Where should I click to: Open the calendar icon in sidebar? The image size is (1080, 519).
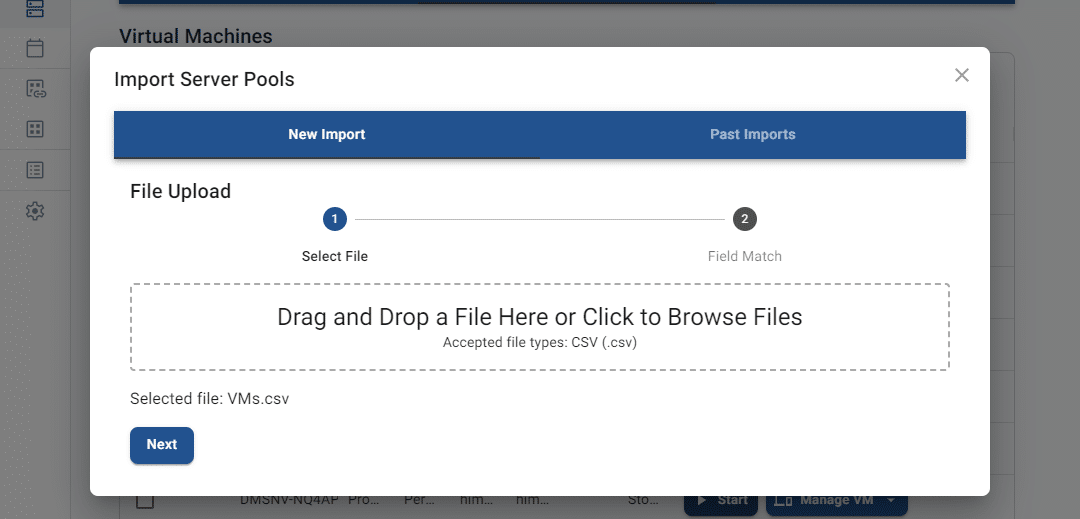[x=35, y=48]
